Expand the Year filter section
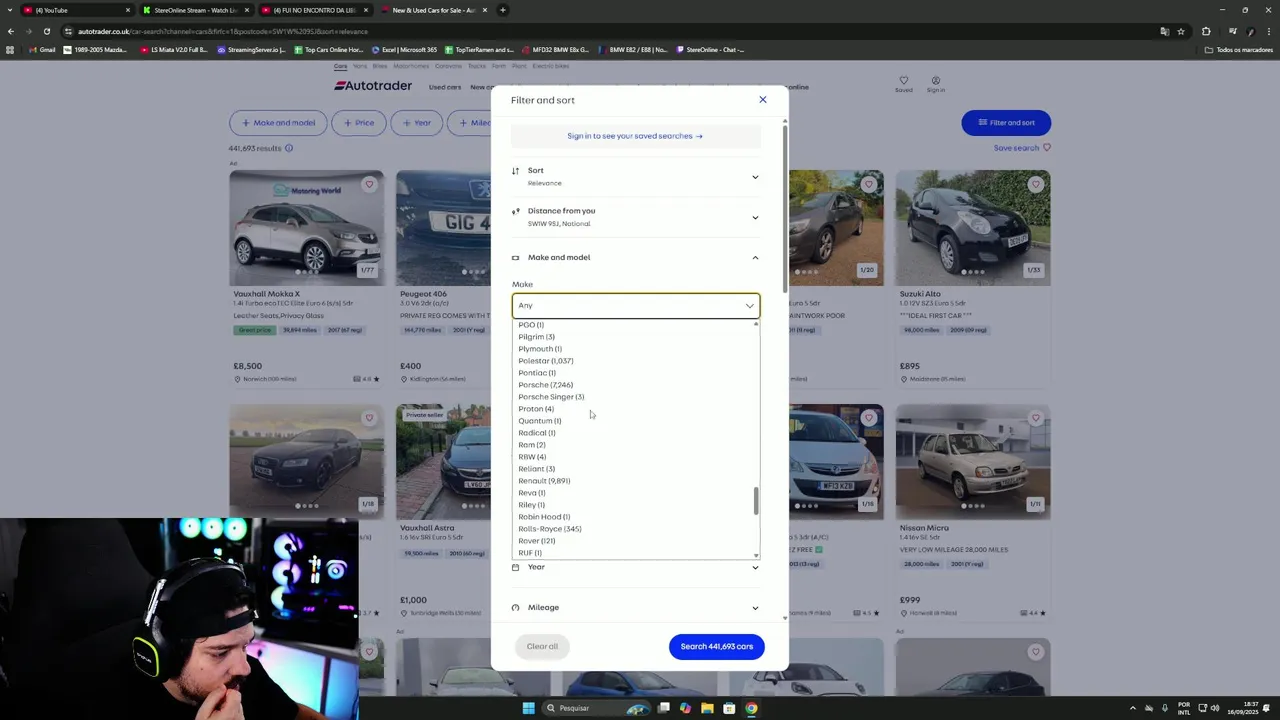 [x=636, y=567]
